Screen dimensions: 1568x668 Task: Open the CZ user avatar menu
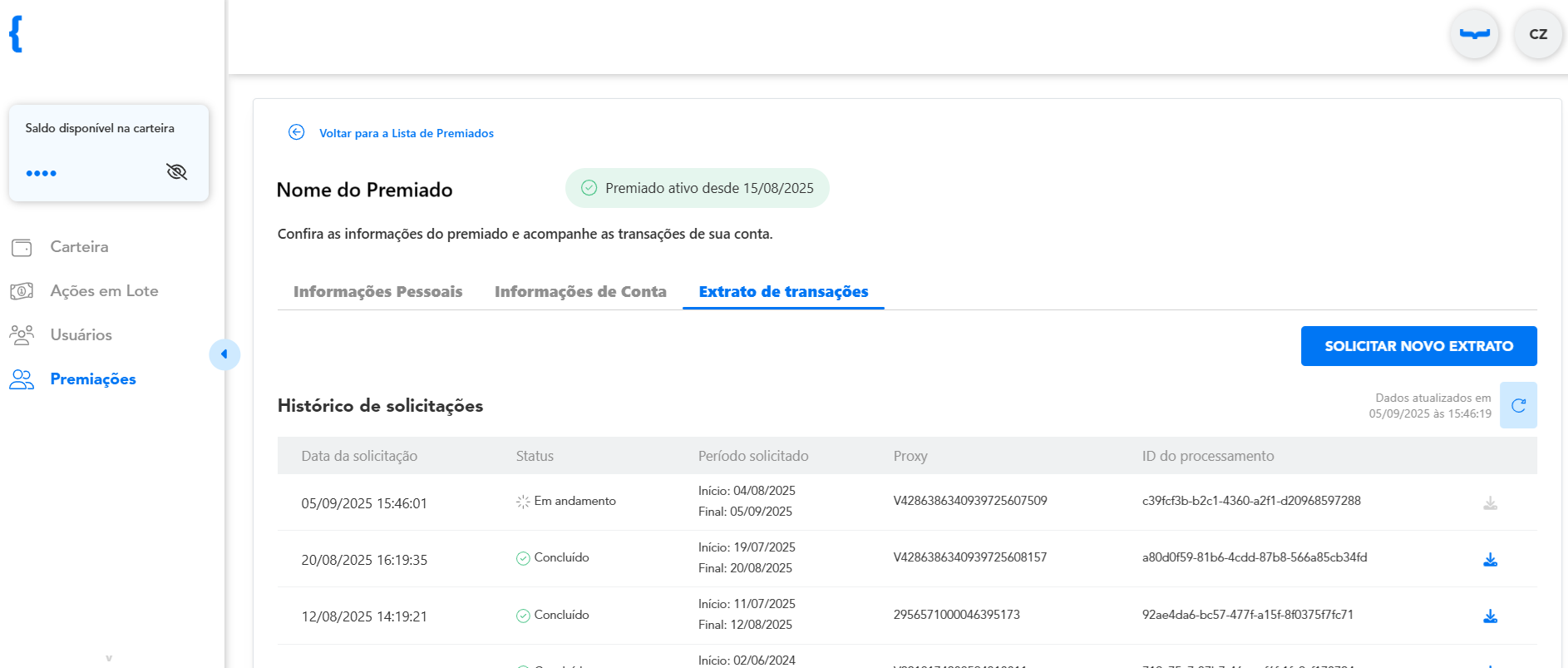1538,34
